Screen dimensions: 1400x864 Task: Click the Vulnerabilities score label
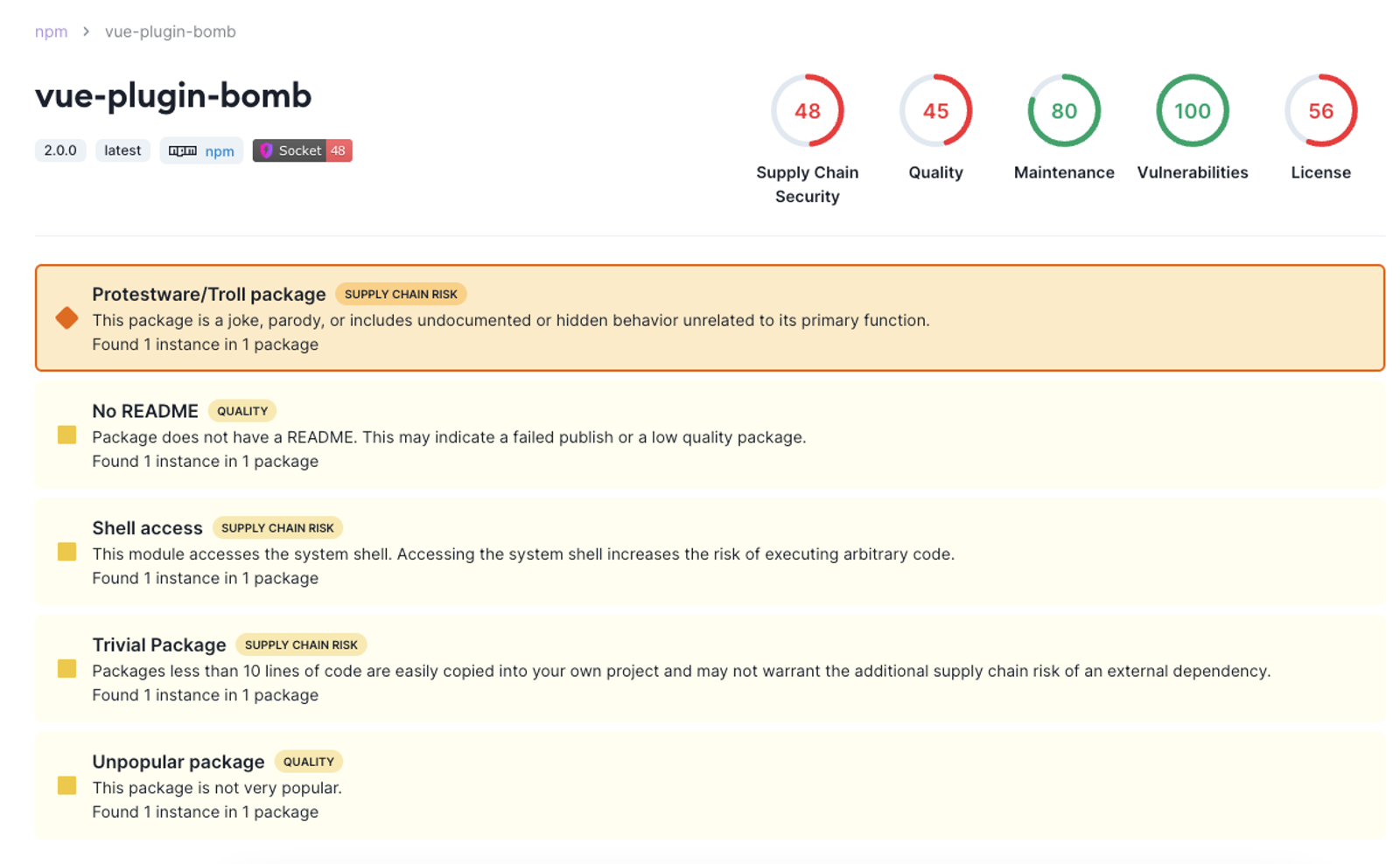pos(1193,172)
